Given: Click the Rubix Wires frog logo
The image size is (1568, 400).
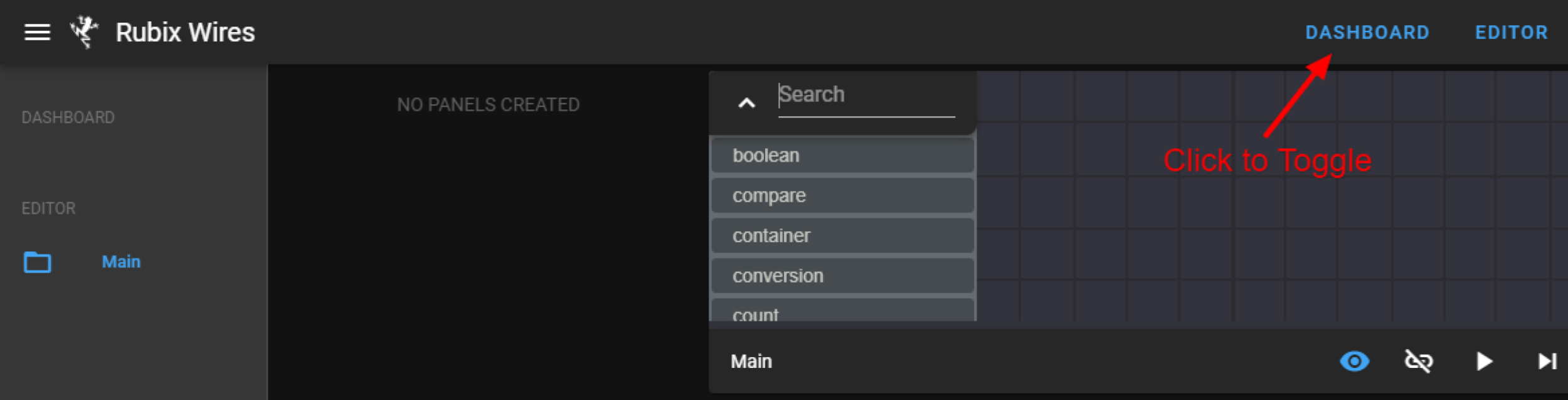Looking at the screenshot, I should pyautogui.click(x=85, y=31).
